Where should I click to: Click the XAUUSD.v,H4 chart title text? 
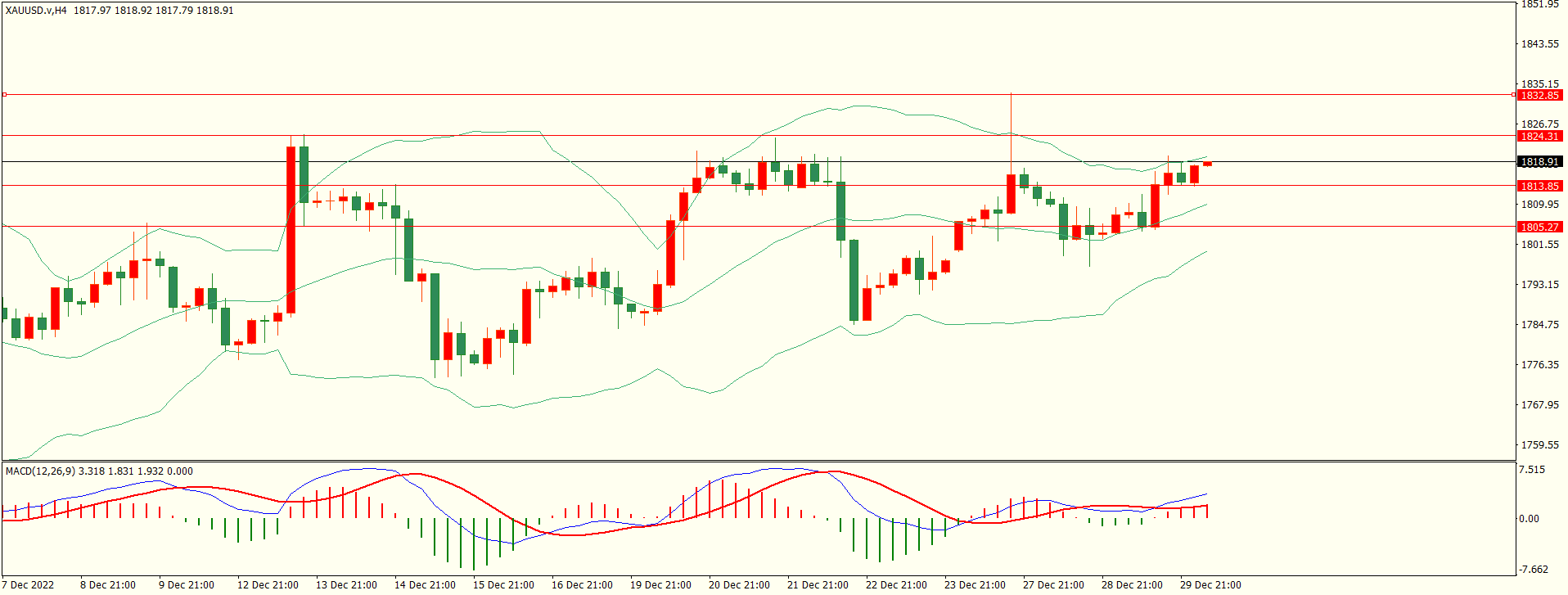pos(36,11)
